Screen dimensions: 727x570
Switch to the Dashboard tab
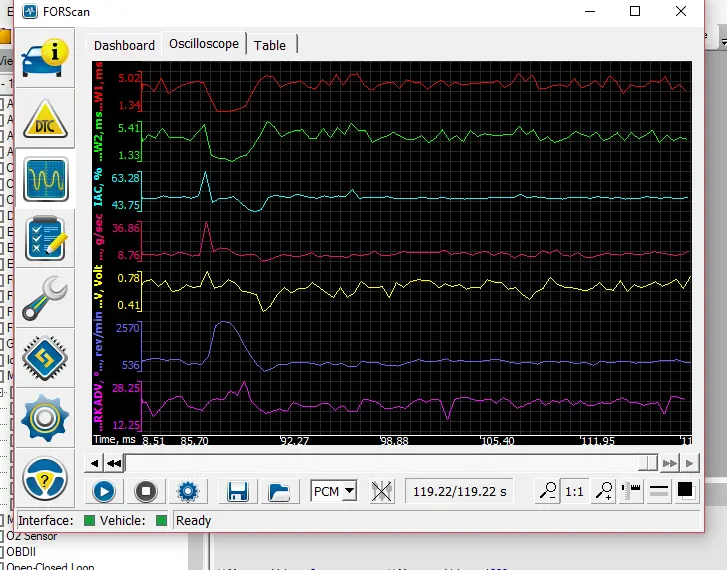click(x=124, y=45)
